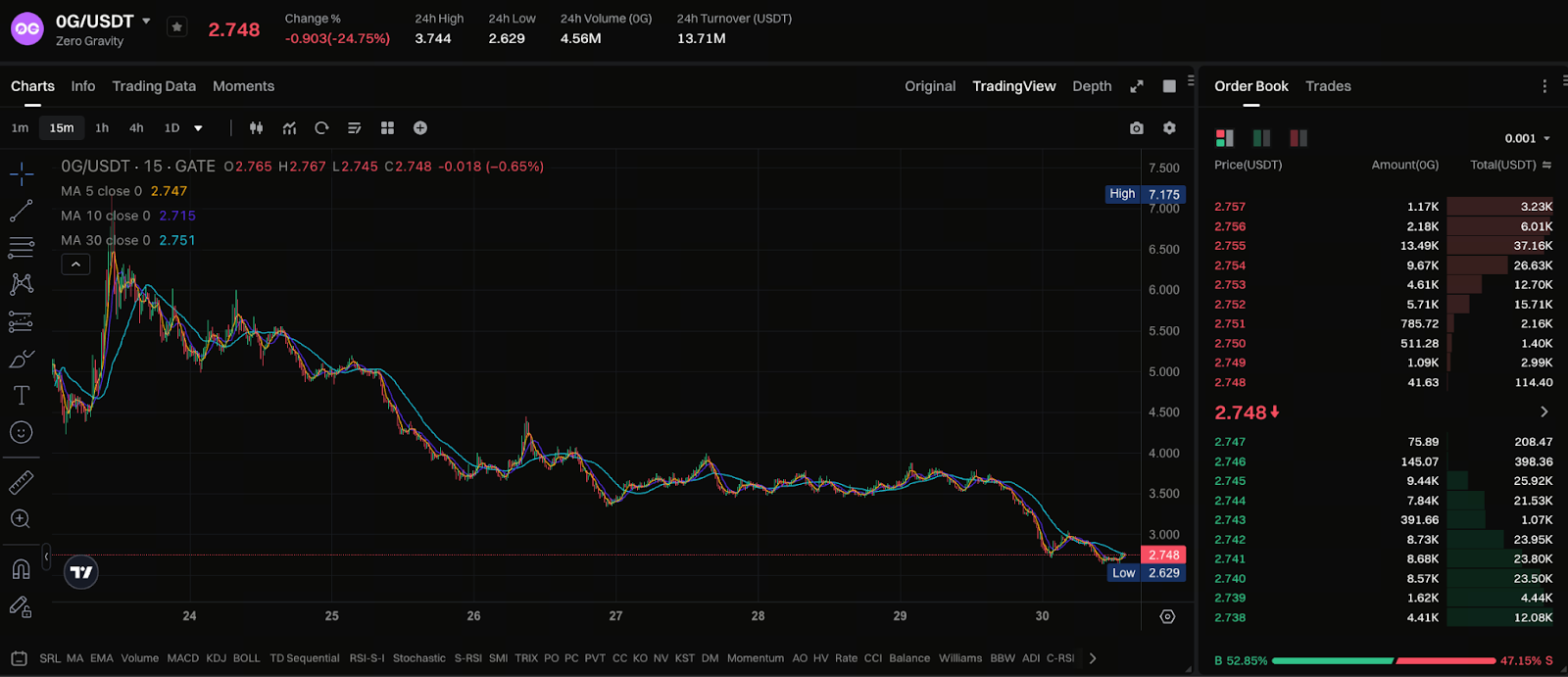This screenshot has height=677, width=1568.
Task: Select the trend line drawing tool
Action: pyautogui.click(x=22, y=211)
